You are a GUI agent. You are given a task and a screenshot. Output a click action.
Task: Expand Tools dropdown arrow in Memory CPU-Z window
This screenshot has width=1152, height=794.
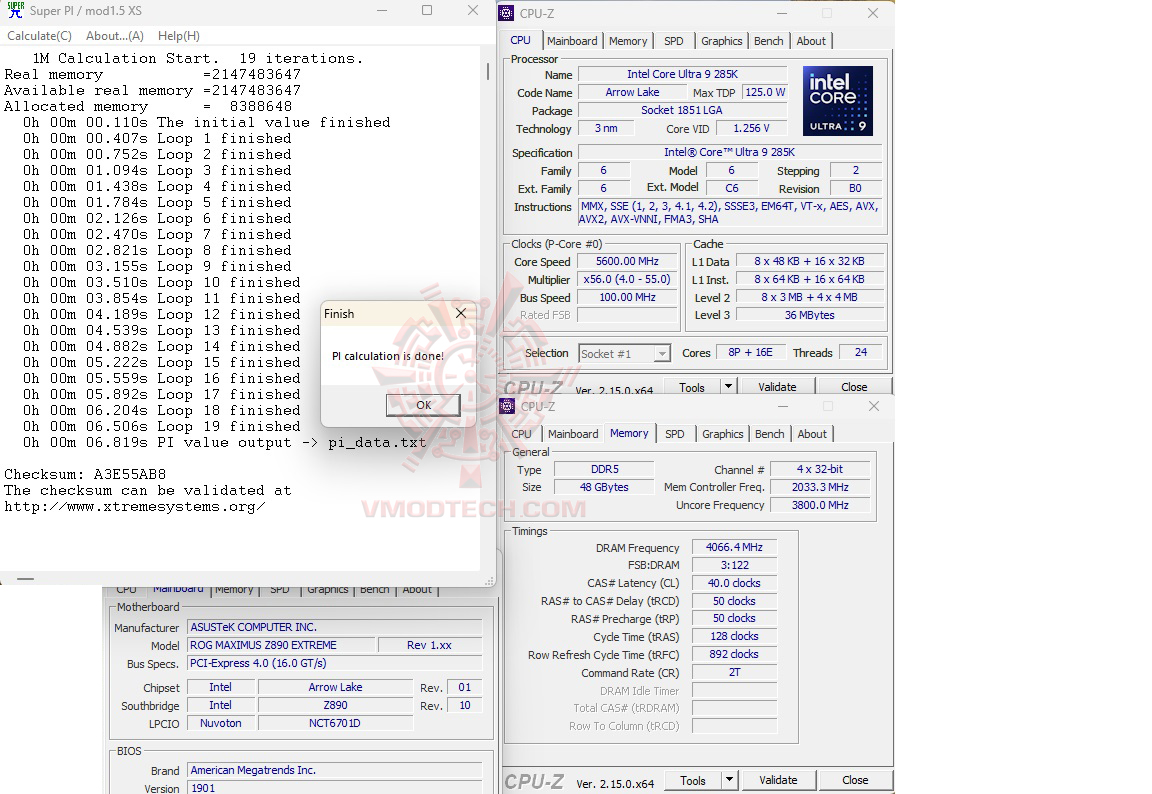coord(729,781)
